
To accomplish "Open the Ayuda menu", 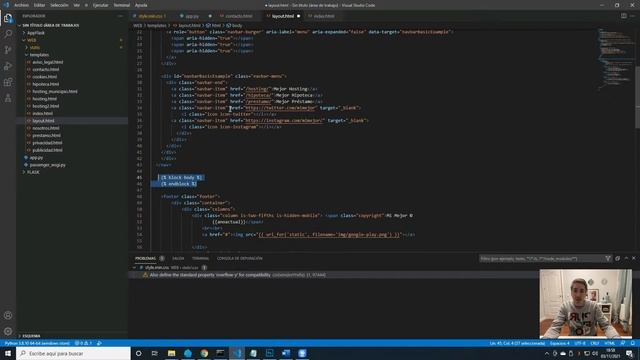I will click(141, 5).
